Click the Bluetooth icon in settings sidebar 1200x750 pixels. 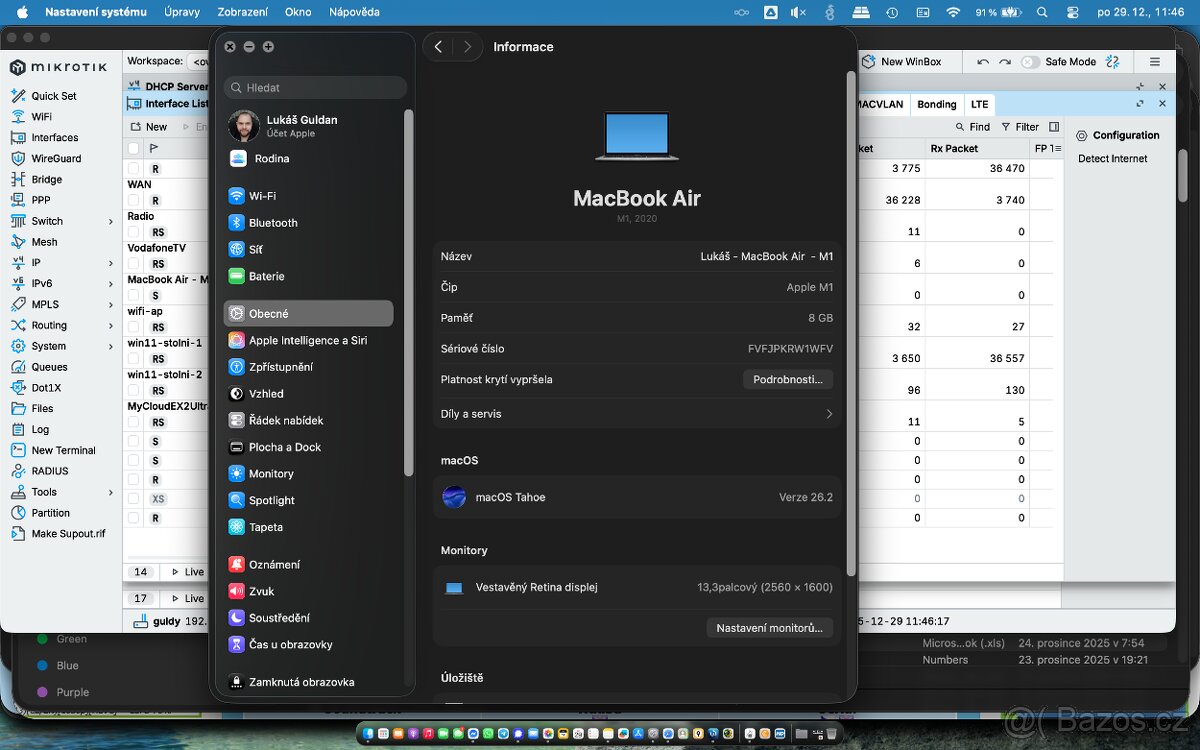click(x=236, y=223)
